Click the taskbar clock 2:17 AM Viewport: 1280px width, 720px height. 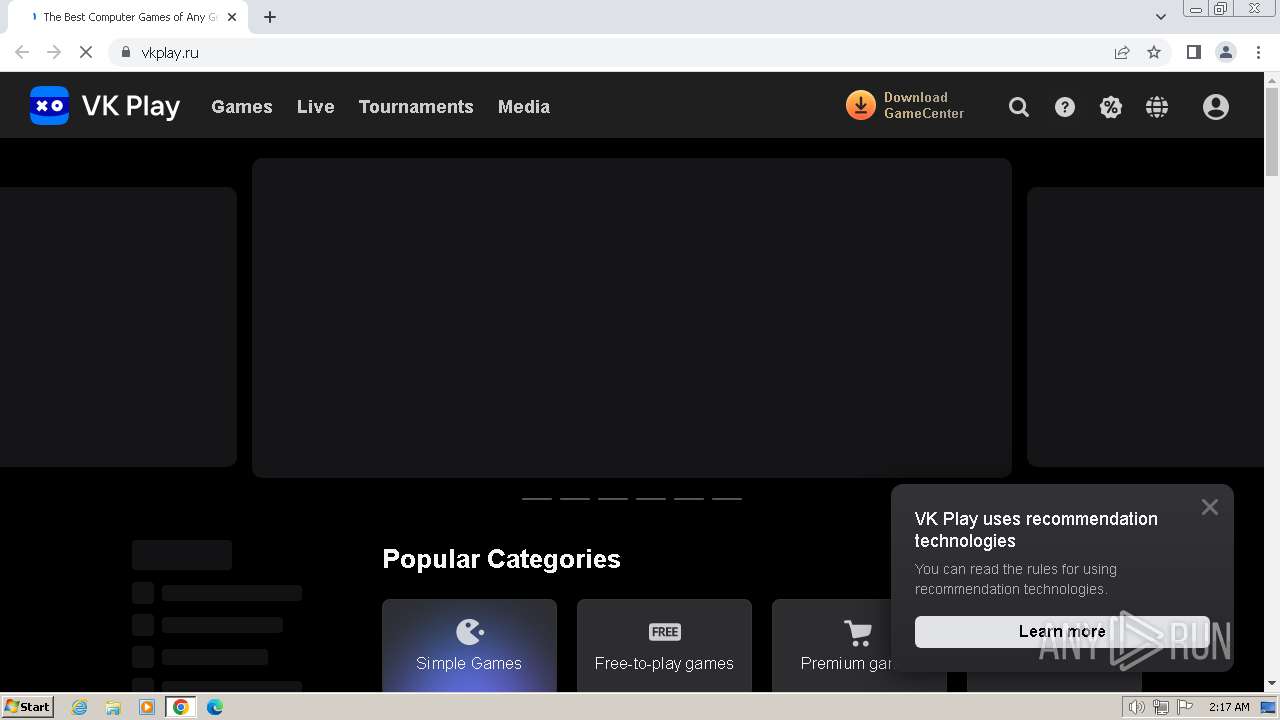pos(1229,707)
